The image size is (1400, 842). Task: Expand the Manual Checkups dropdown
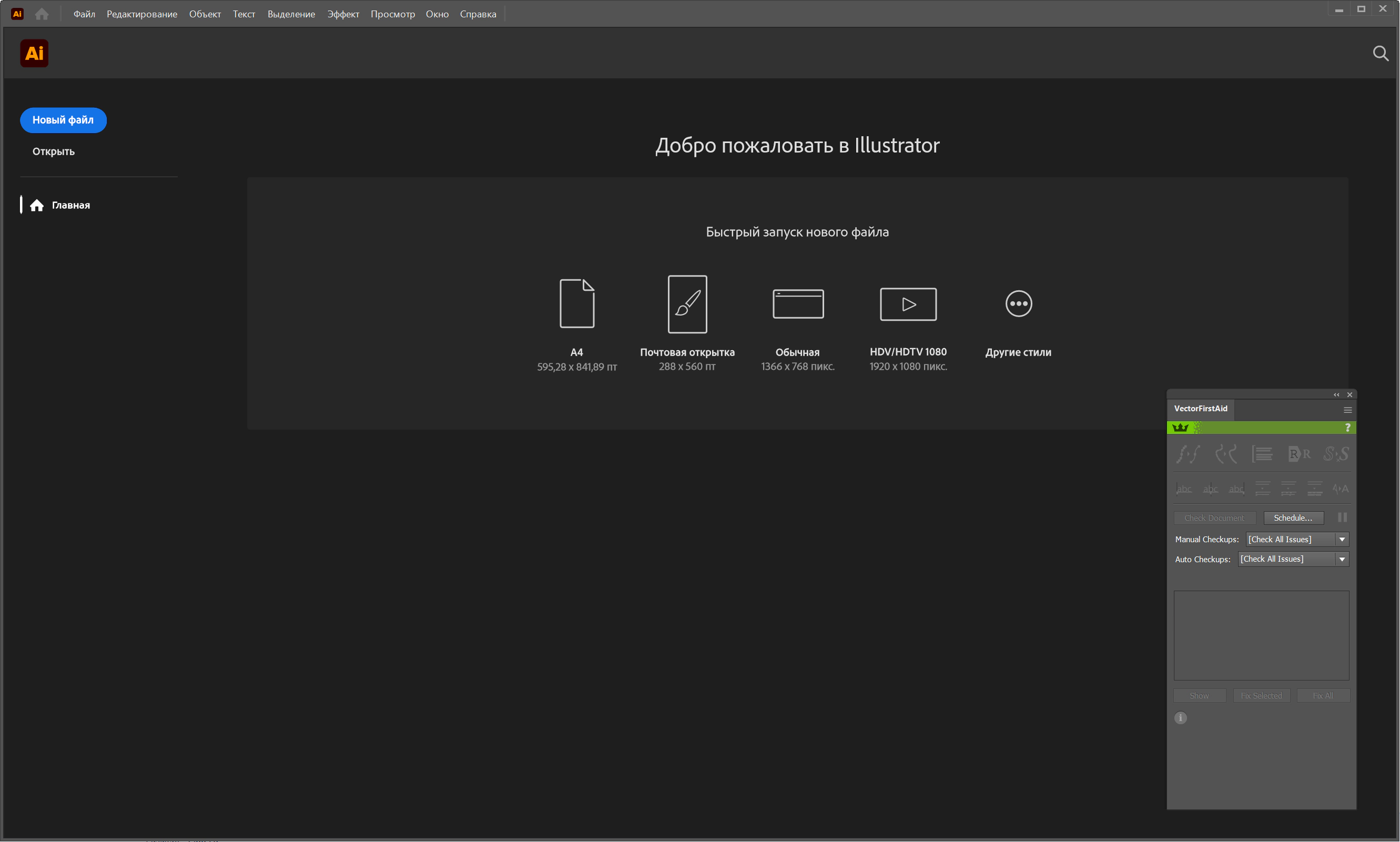tap(1342, 540)
